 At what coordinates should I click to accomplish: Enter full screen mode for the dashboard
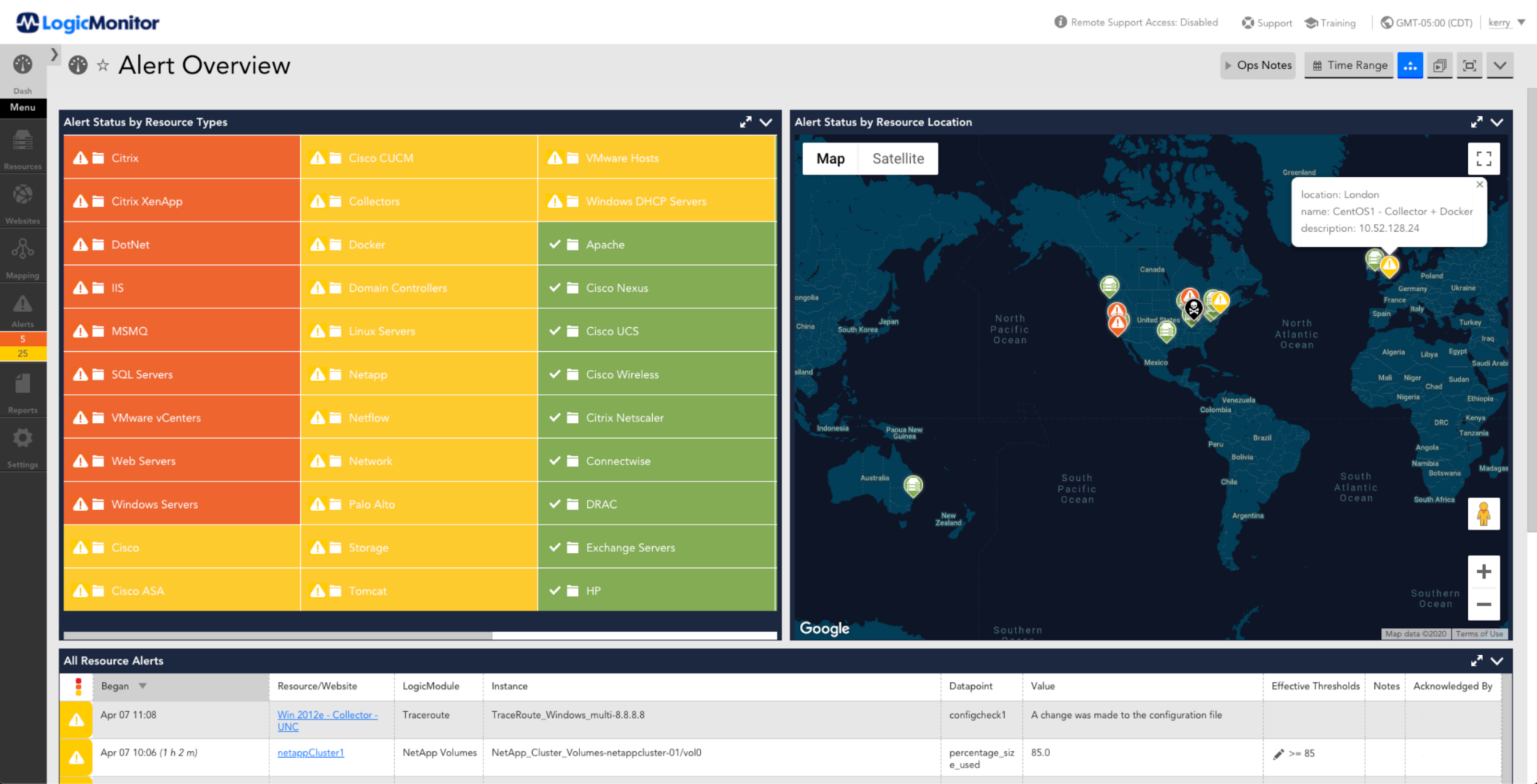[1469, 65]
